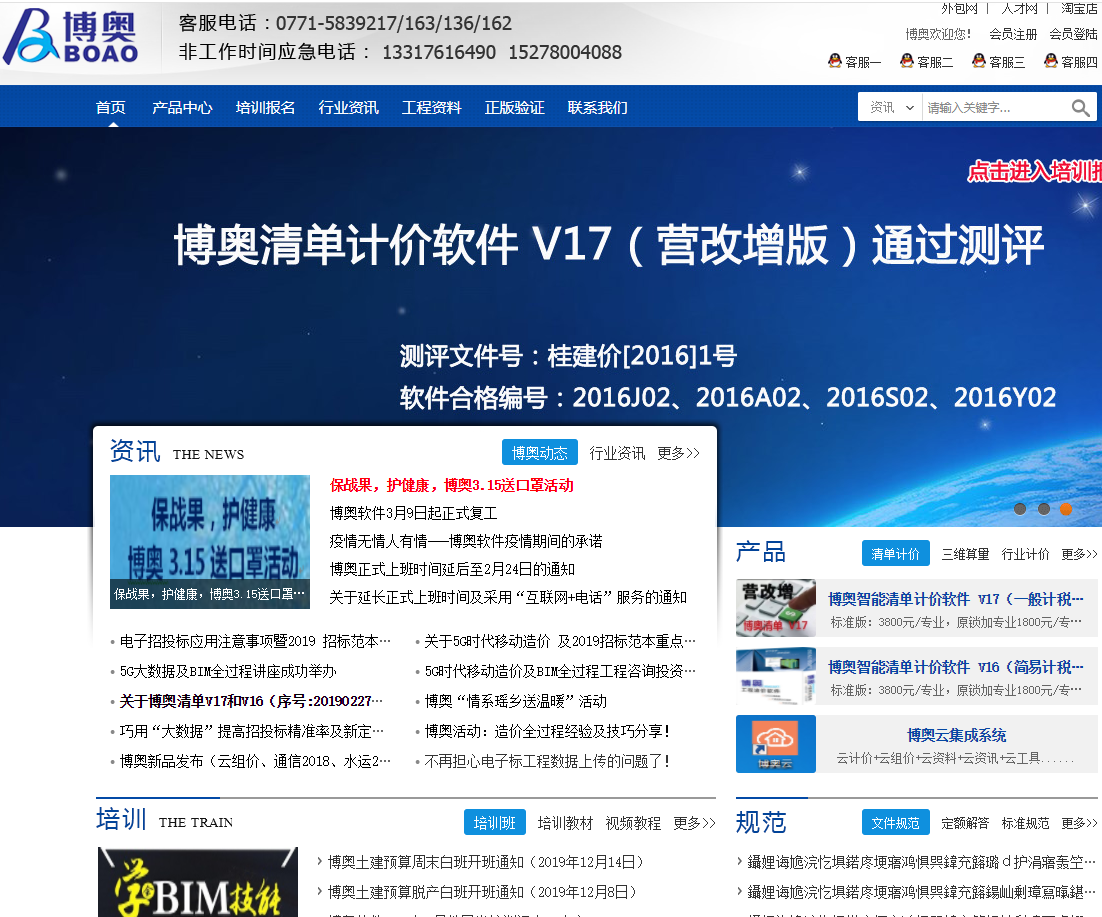This screenshot has height=917, width=1102.
Task: Open 关于5G时代移动造价 article
Action: (560, 641)
